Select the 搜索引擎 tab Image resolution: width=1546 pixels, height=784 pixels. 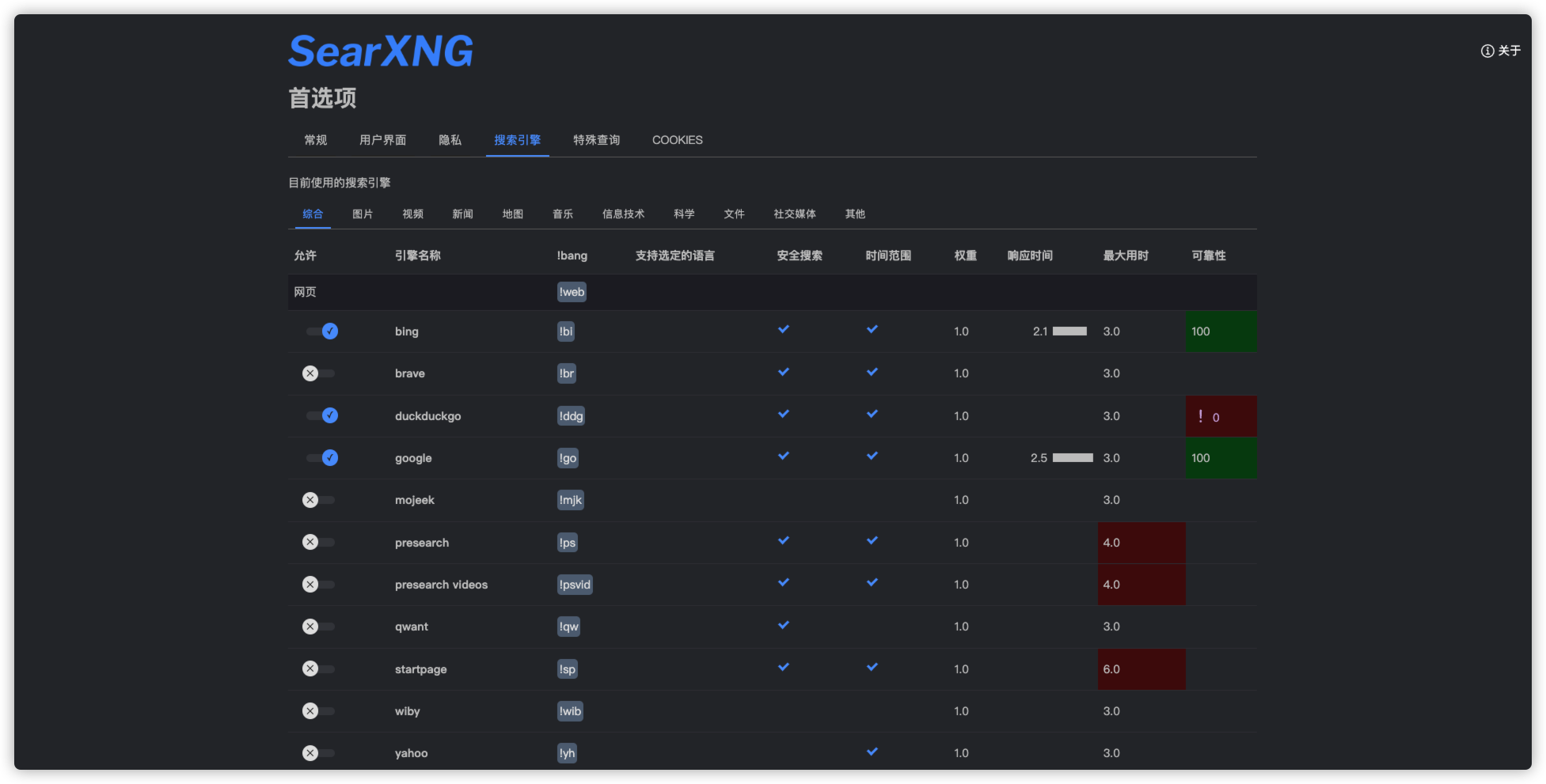point(518,140)
